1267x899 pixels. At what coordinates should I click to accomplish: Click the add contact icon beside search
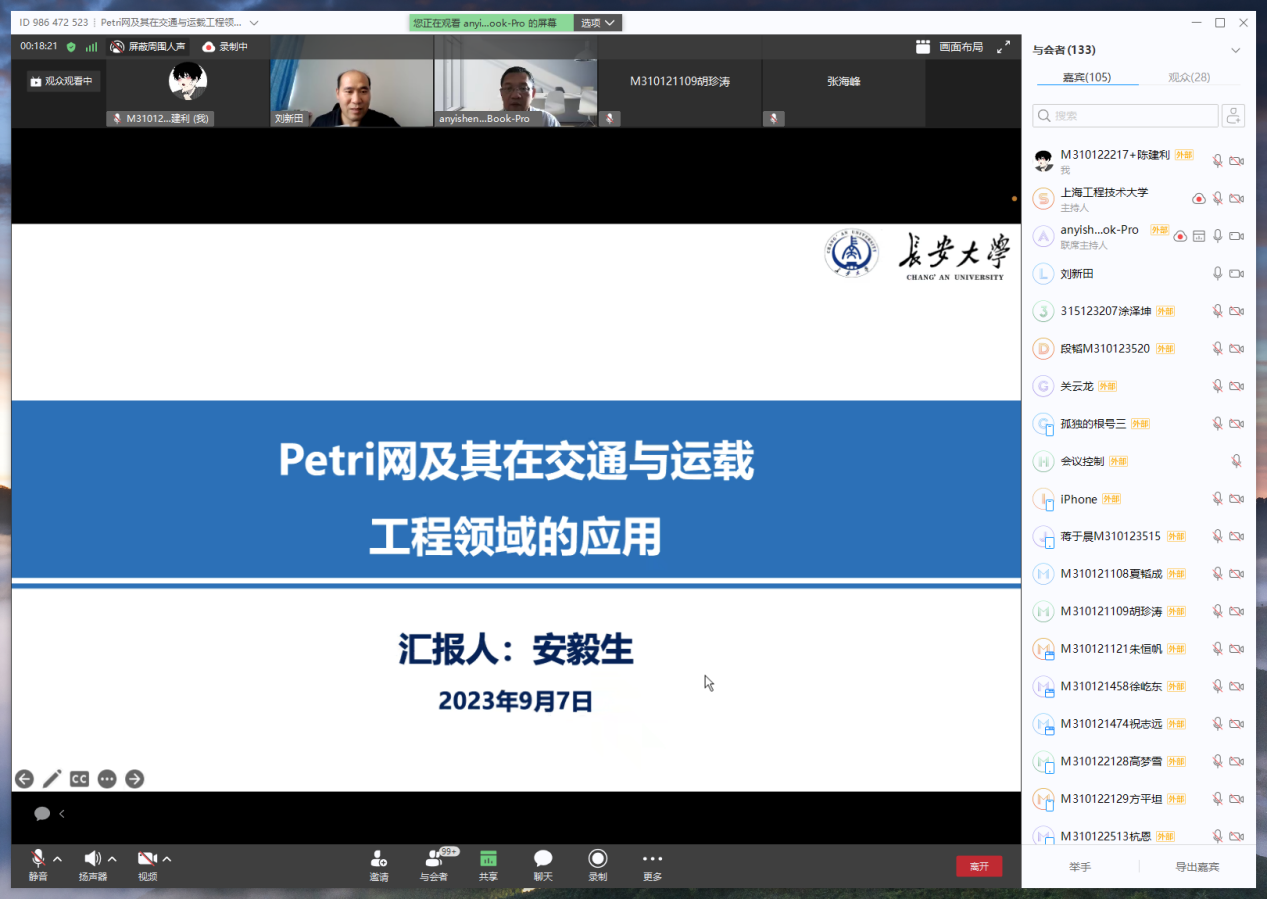click(x=1233, y=116)
